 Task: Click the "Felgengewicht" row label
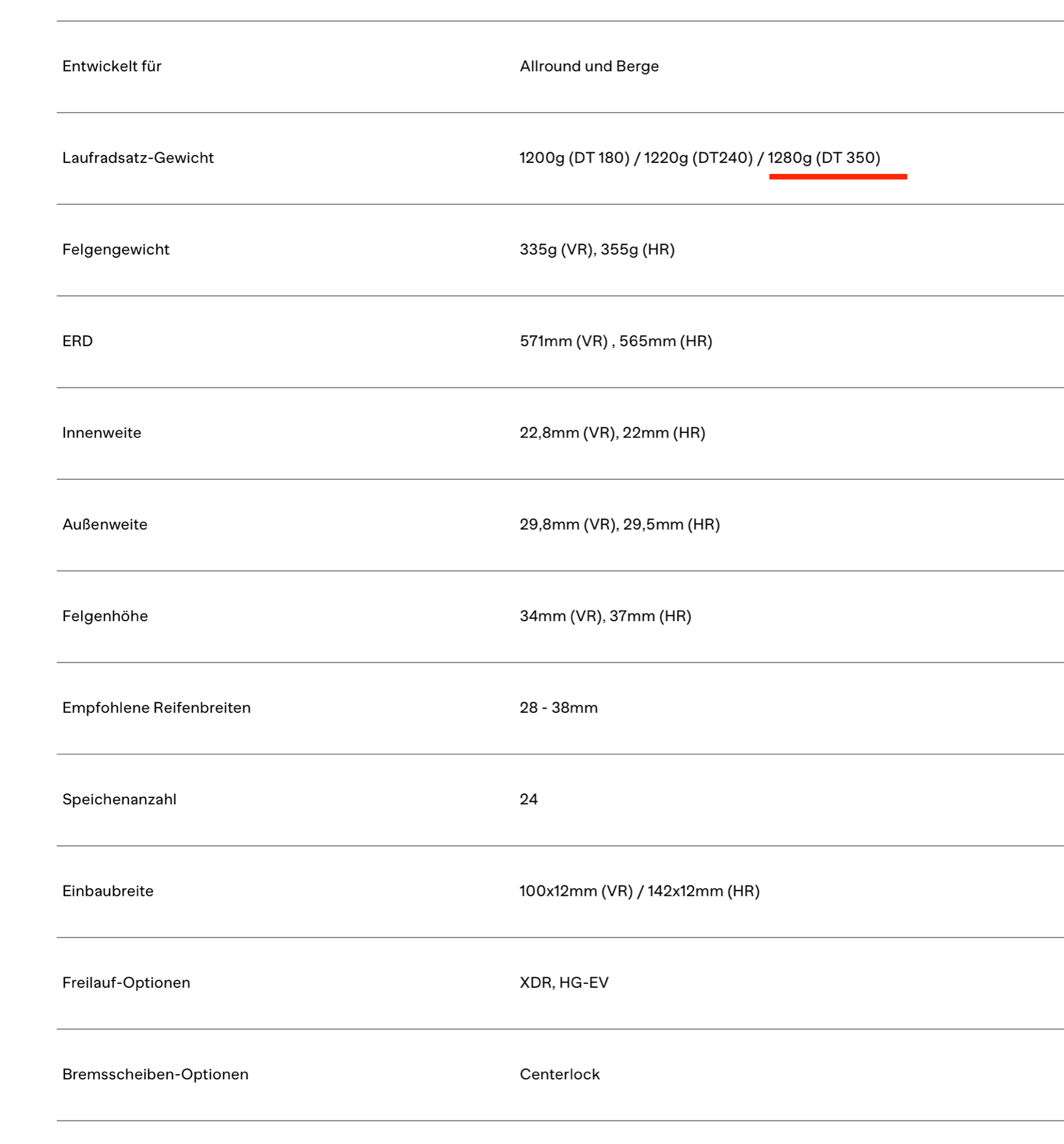115,249
